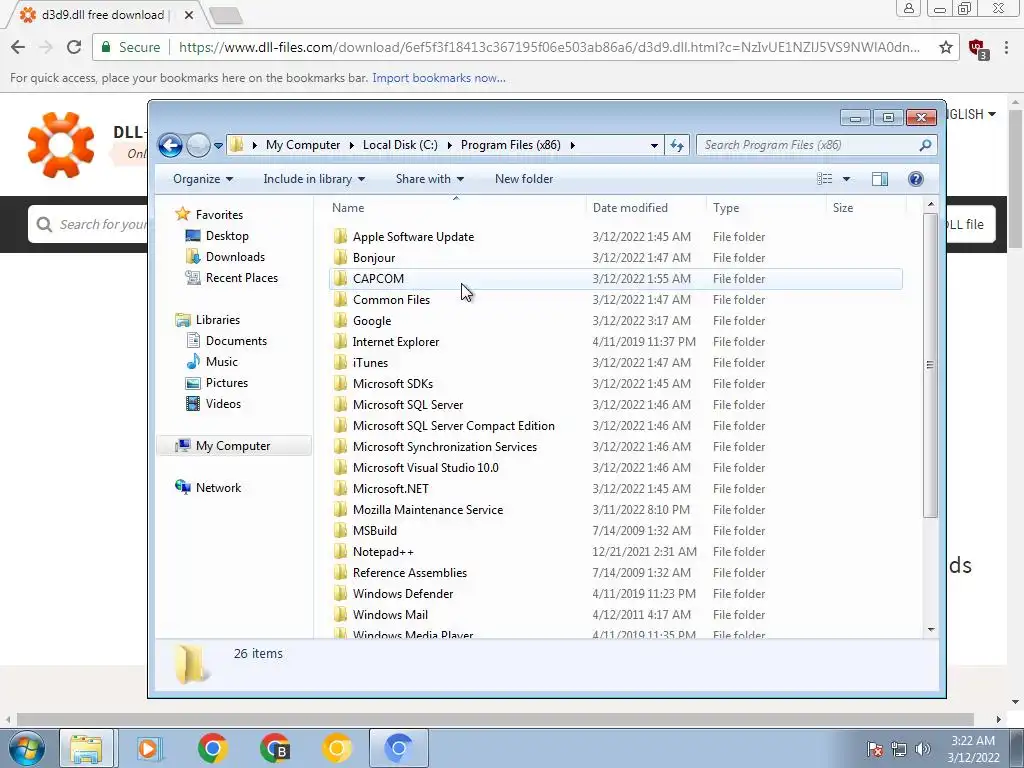The width and height of the screenshot is (1024, 768).
Task: Select the Microsoft SQL Server Compact Edition folder
Action: (x=453, y=426)
